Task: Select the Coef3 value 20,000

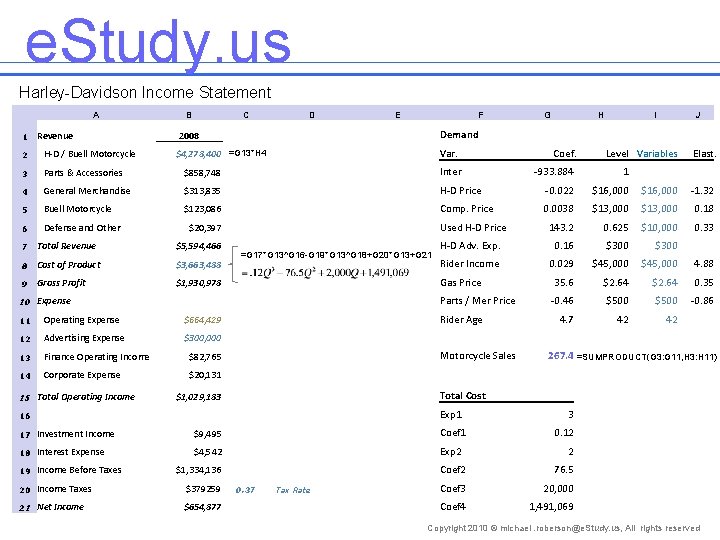Action: point(558,489)
